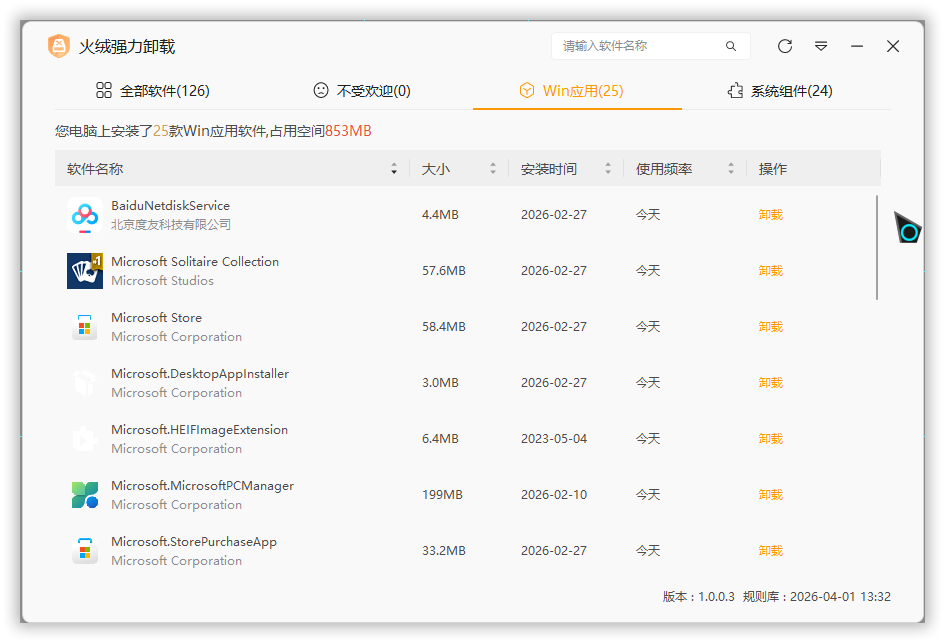This screenshot has width=945, height=643.
Task: Open the dropdown menu icon beside refresh
Action: (x=821, y=46)
